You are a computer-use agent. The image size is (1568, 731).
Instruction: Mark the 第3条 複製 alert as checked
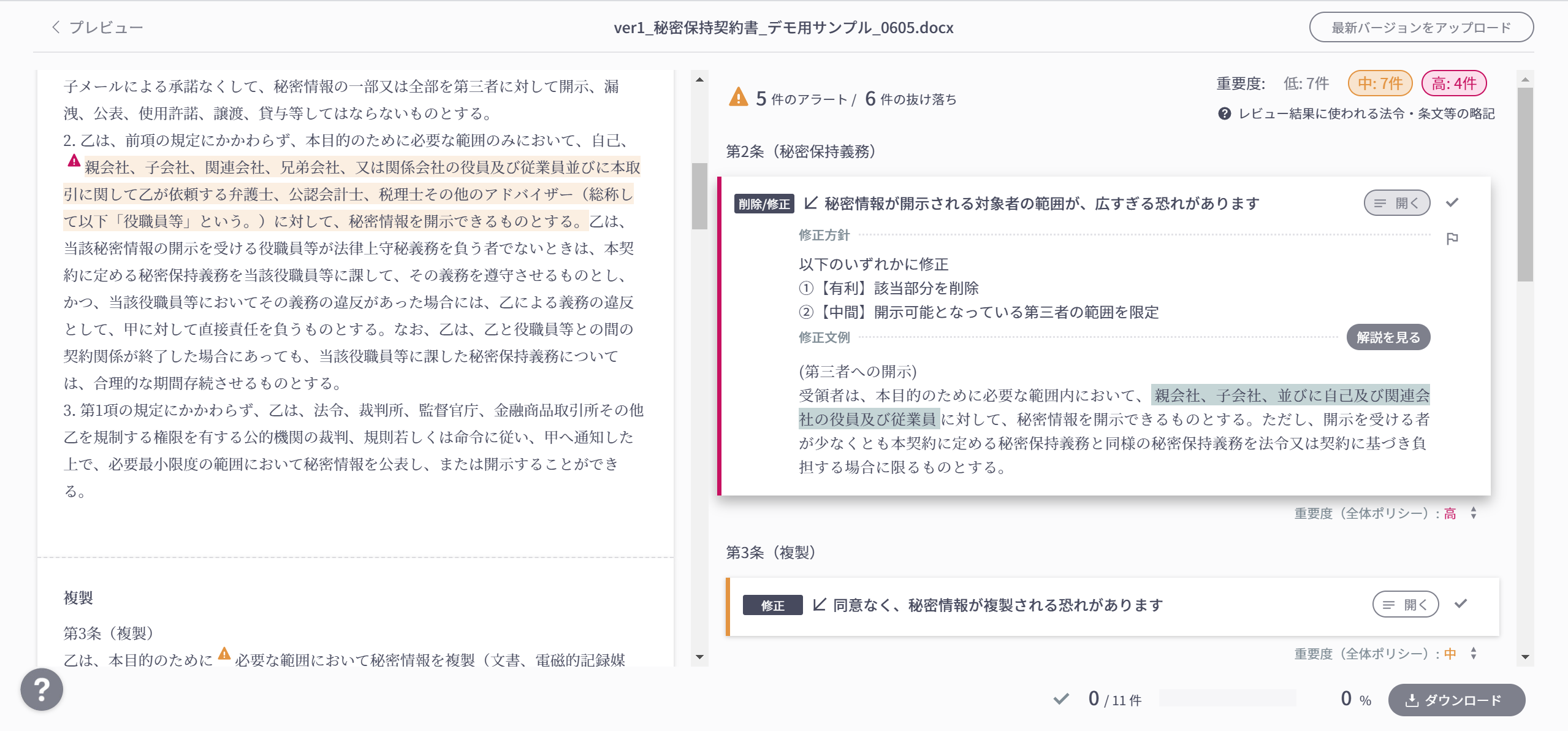(1460, 604)
